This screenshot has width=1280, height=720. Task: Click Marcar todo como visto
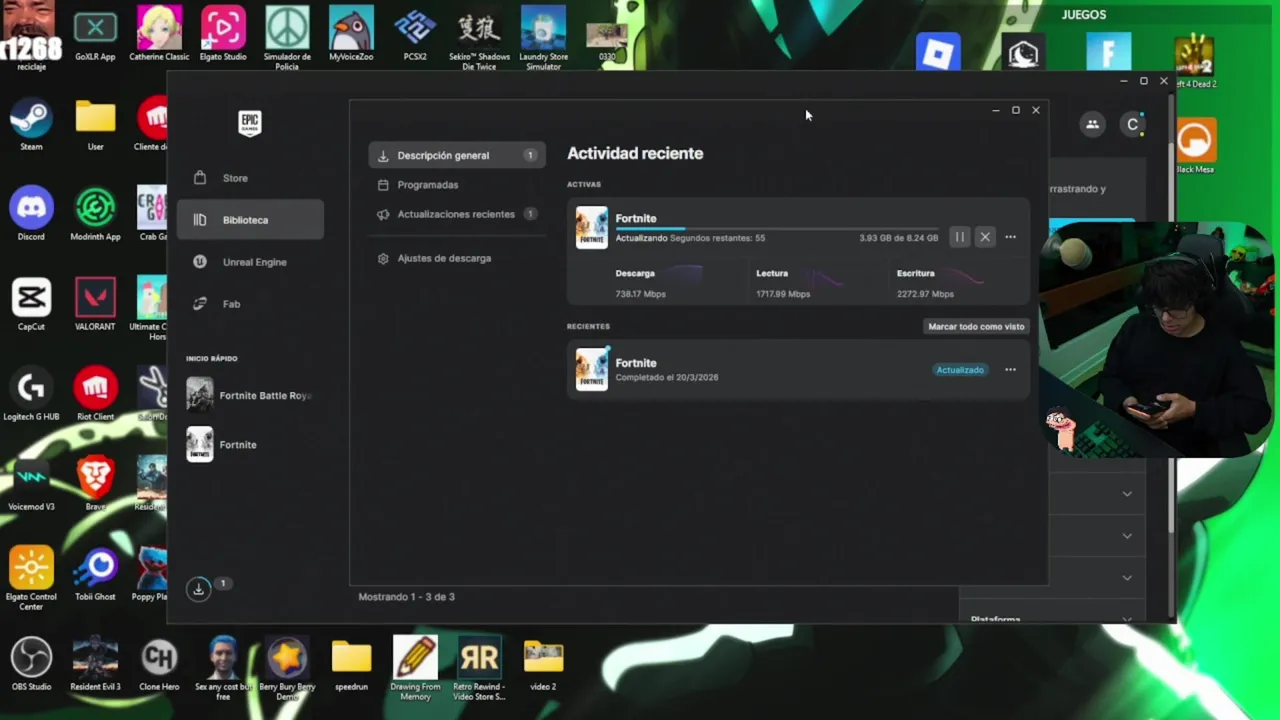click(976, 326)
